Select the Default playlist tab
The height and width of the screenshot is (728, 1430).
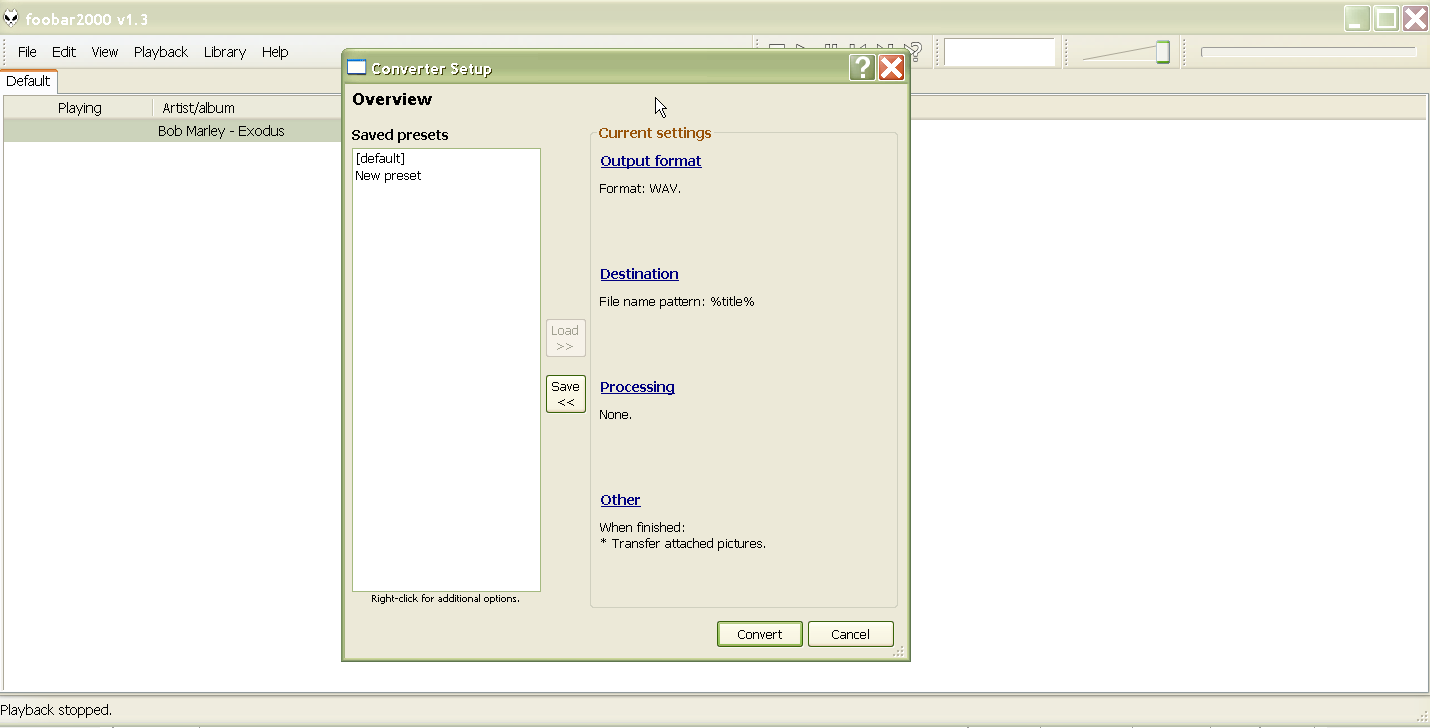[x=28, y=81]
